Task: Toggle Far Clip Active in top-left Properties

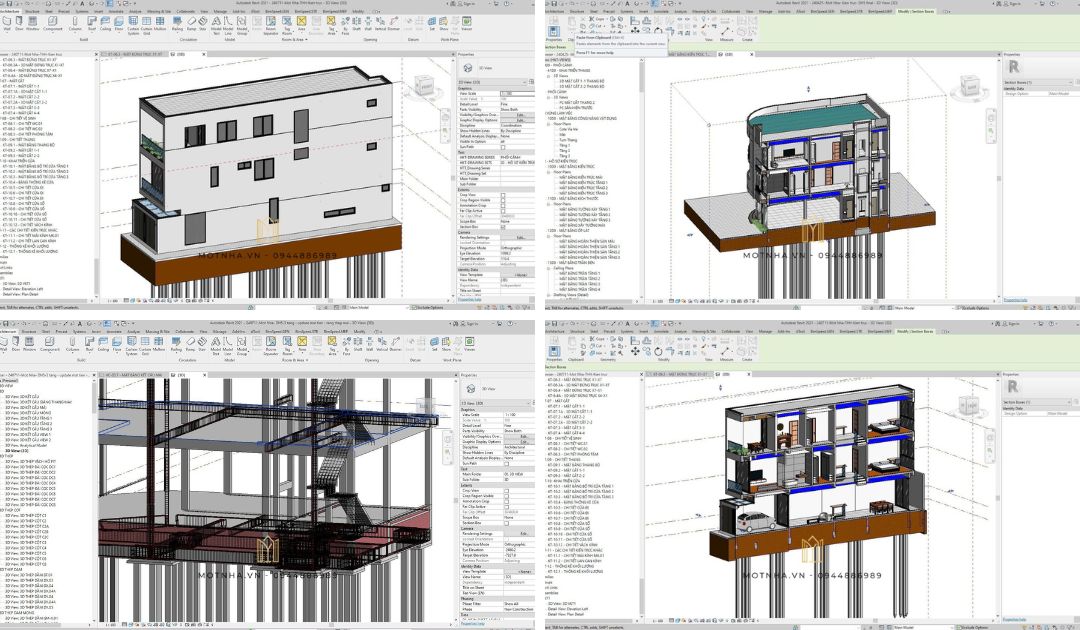Action: point(503,211)
